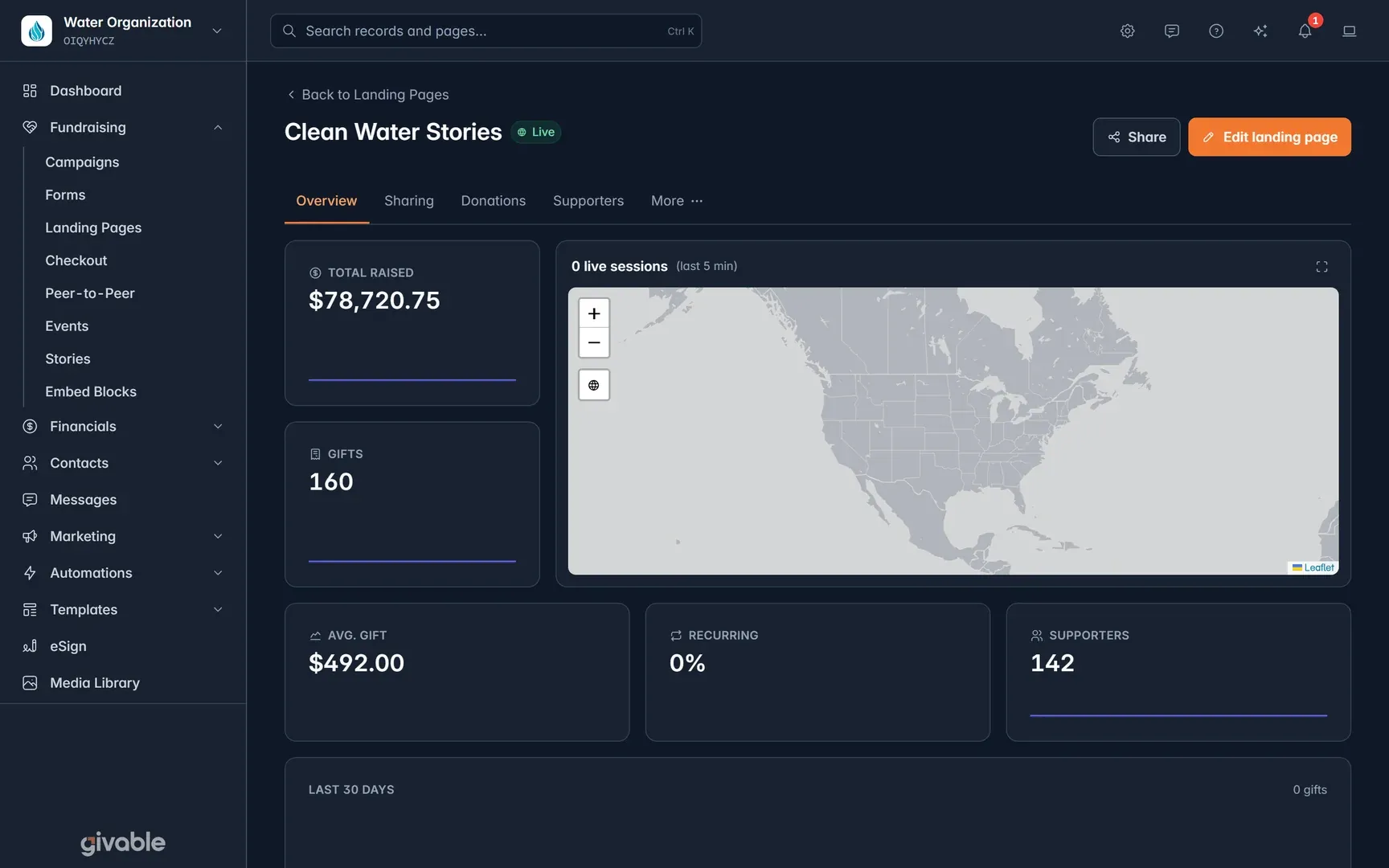This screenshot has width=1389, height=868.
Task: Click the Live status badge
Action: point(535,132)
